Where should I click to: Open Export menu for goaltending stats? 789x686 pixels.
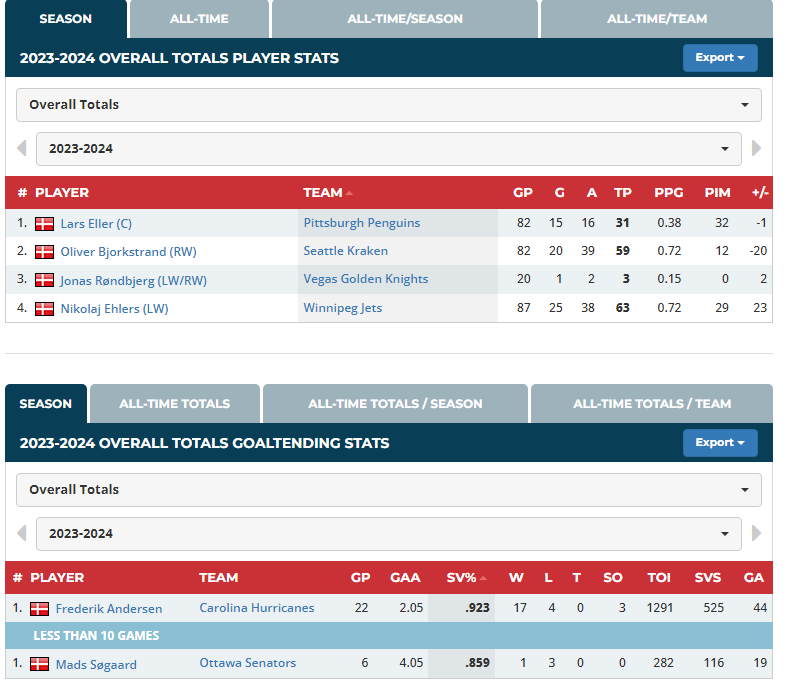719,443
